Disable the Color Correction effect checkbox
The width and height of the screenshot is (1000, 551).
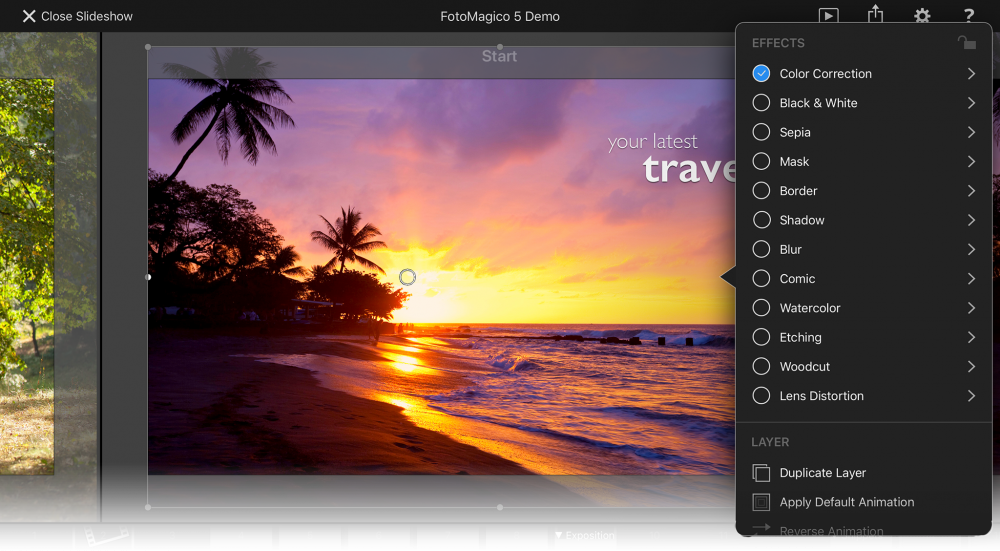point(761,73)
